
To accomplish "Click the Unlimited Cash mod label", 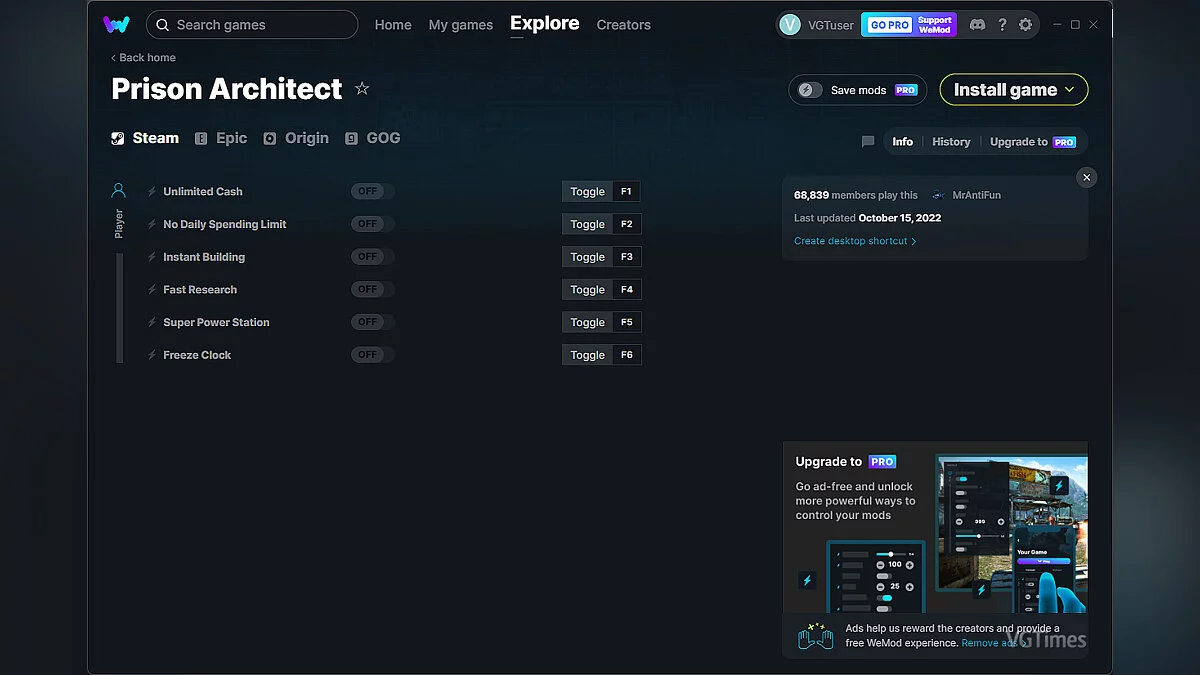I will pyautogui.click(x=203, y=192).
